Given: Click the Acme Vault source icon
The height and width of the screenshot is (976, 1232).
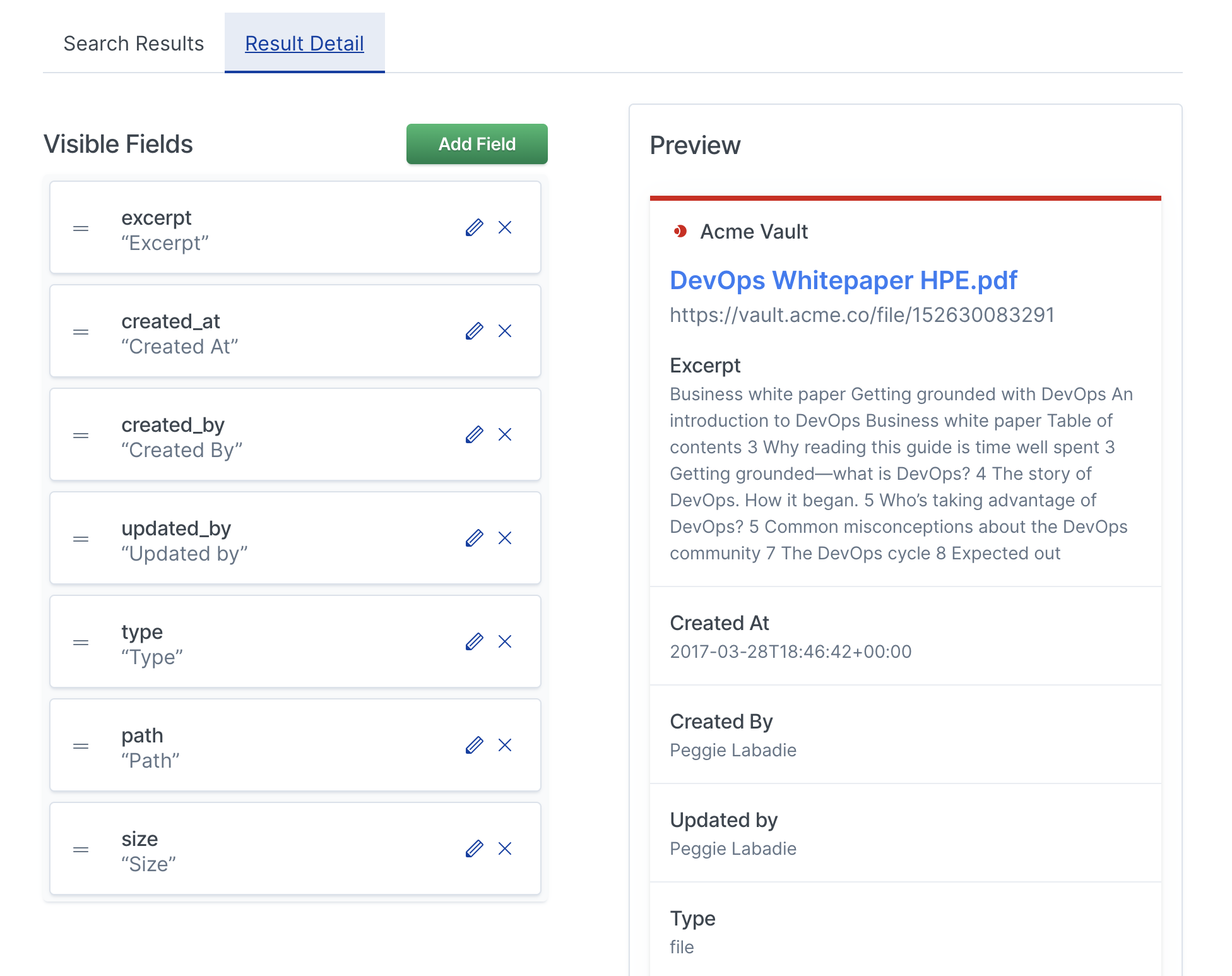Looking at the screenshot, I should (x=680, y=232).
